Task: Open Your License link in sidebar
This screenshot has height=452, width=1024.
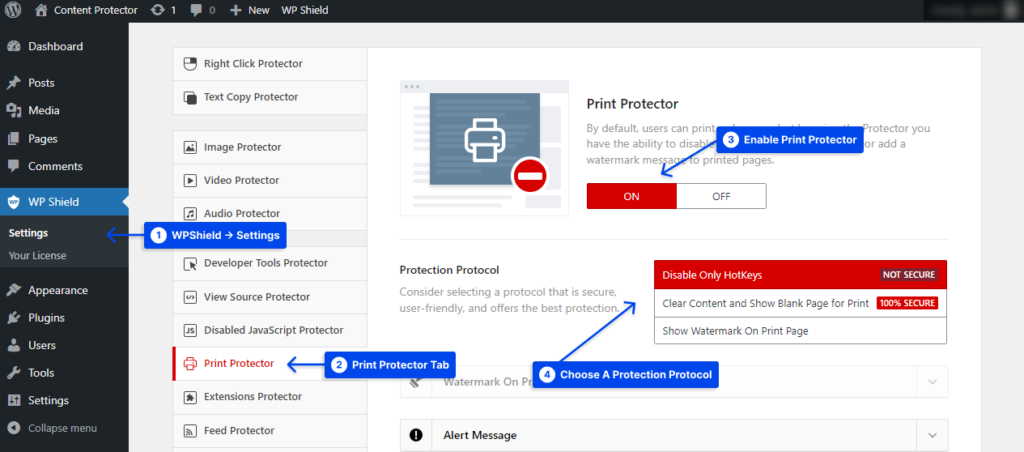Action: pos(37,256)
